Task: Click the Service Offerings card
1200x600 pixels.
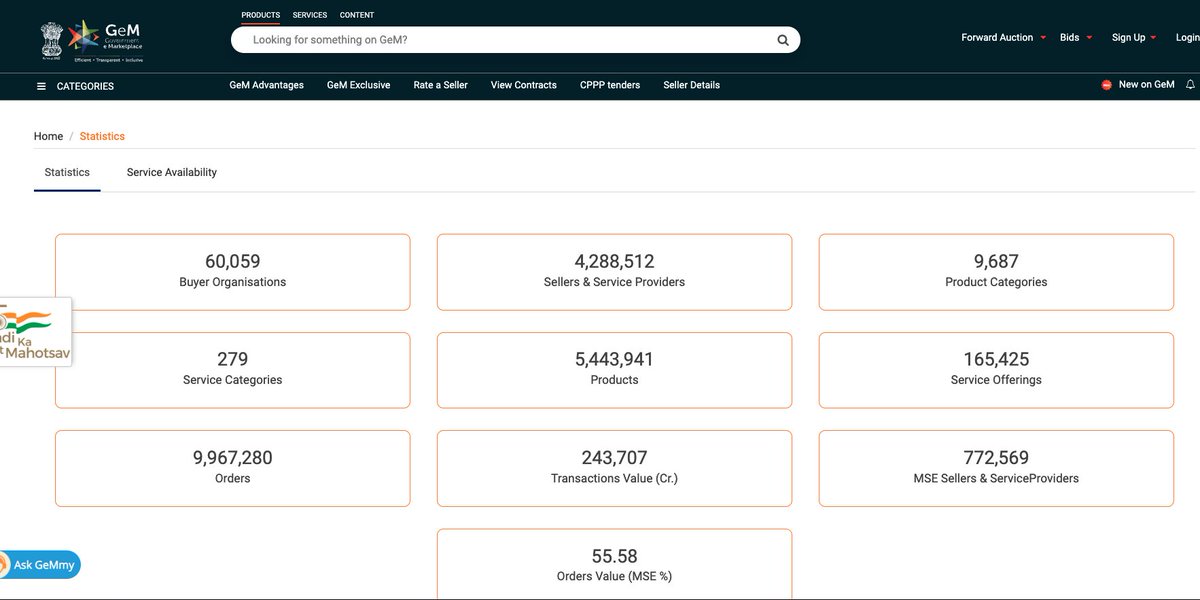Action: (x=996, y=370)
